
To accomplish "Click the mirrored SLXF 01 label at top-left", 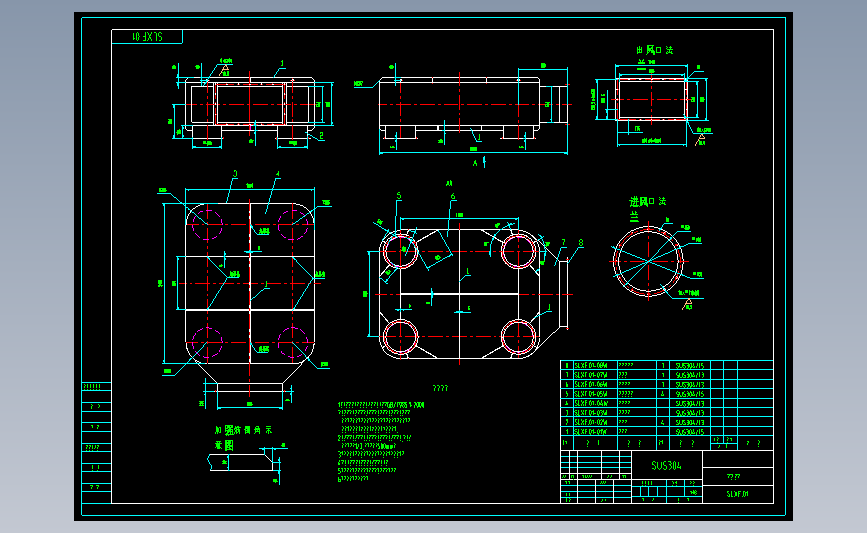I will tap(148, 37).
